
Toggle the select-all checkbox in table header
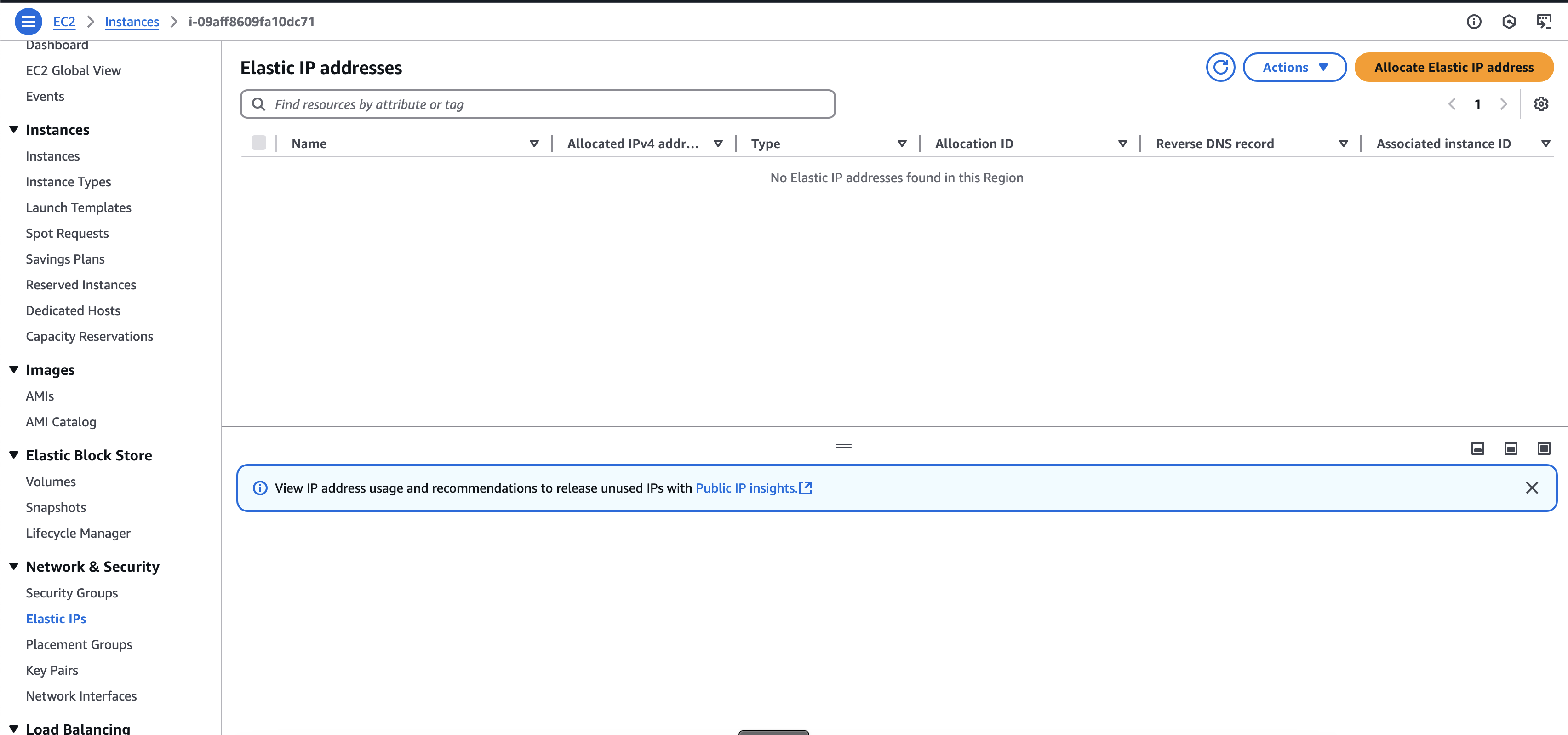click(x=259, y=143)
